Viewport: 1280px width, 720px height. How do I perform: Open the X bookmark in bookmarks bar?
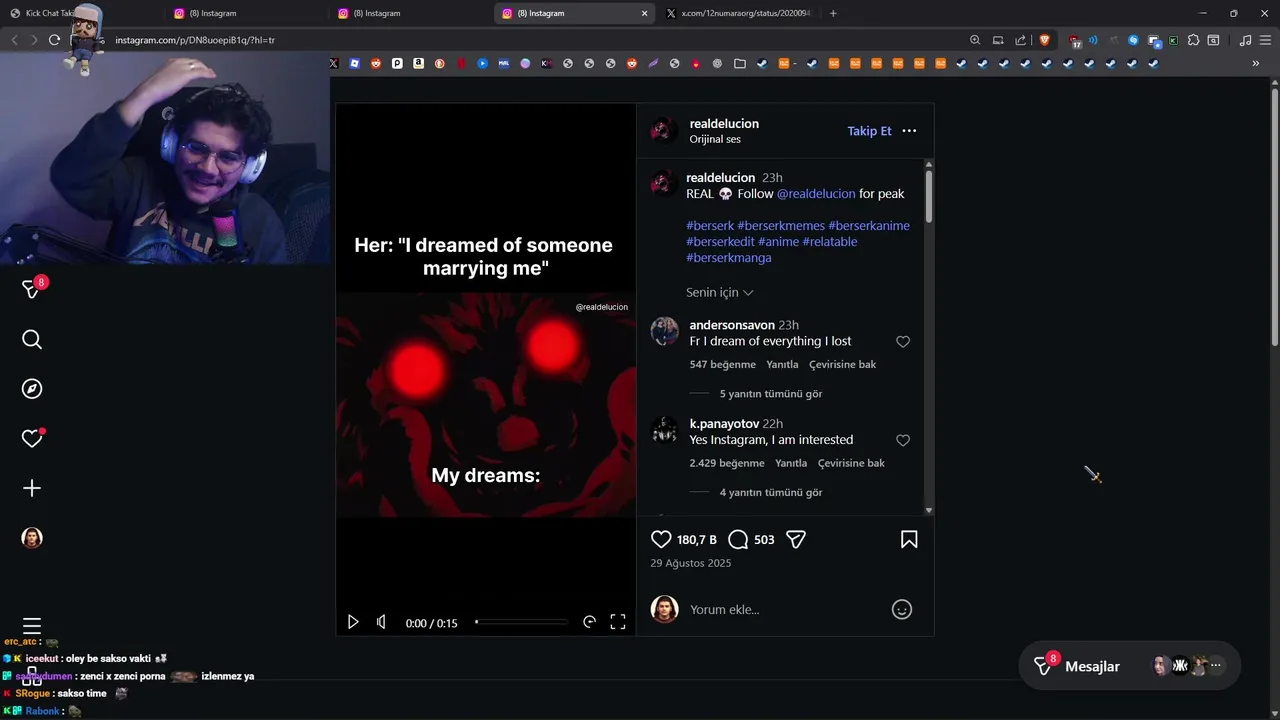pyautogui.click(x=333, y=63)
